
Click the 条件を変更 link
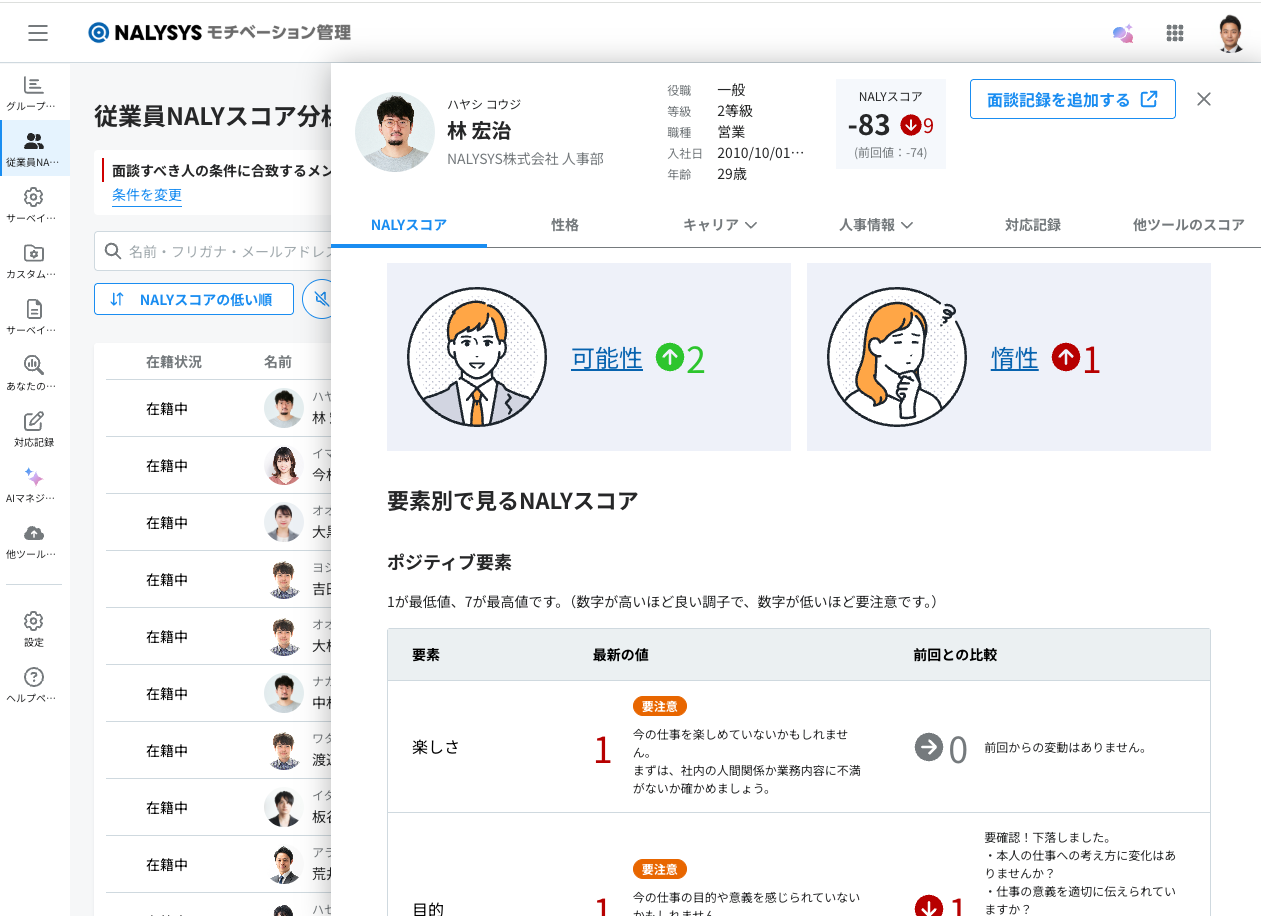point(147,195)
